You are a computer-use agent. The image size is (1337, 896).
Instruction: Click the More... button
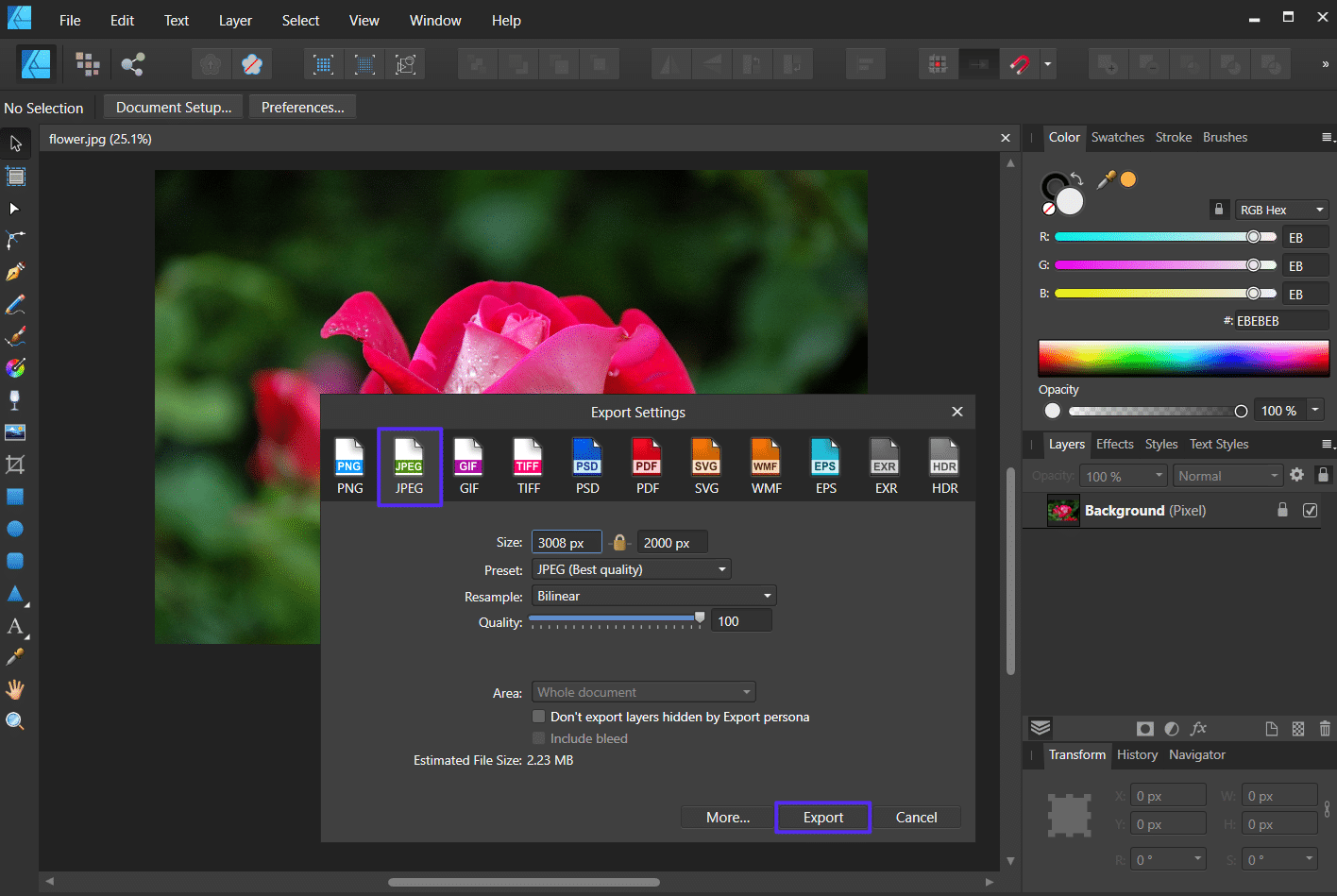[x=727, y=817]
